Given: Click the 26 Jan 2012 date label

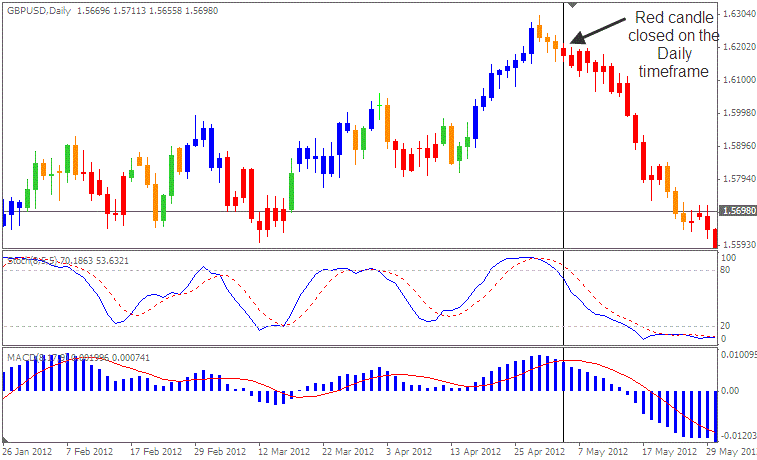Looking at the screenshot, I should click(x=27, y=452).
